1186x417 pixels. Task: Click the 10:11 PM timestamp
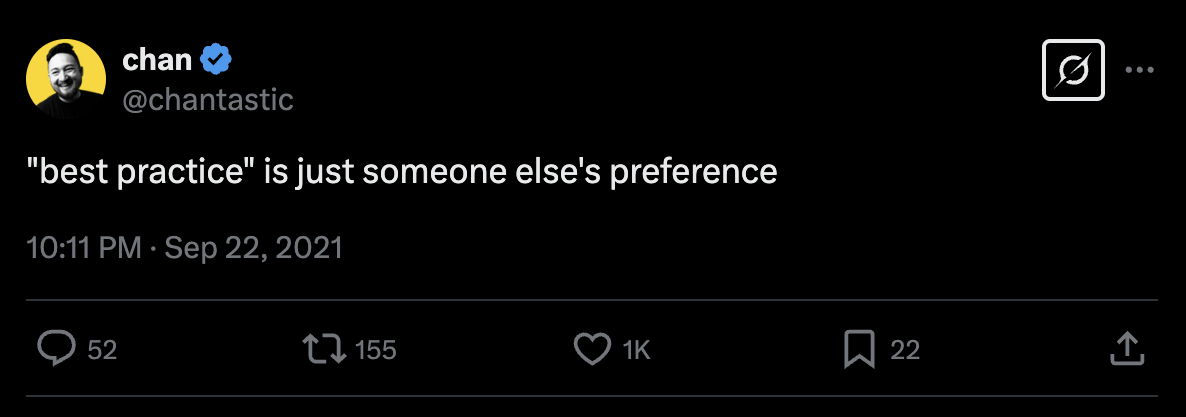[84, 247]
